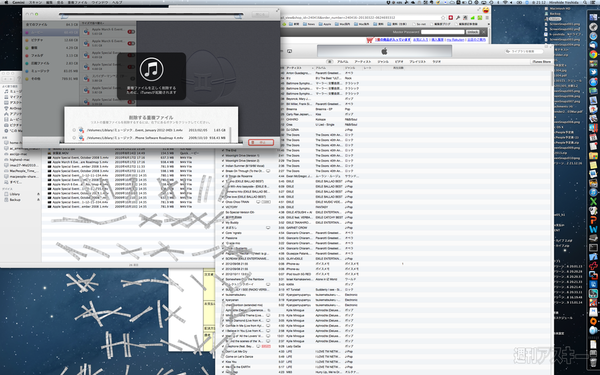Click the red extension icon in Chrome's toolbar
600x375 pixels.
(x=451, y=18)
